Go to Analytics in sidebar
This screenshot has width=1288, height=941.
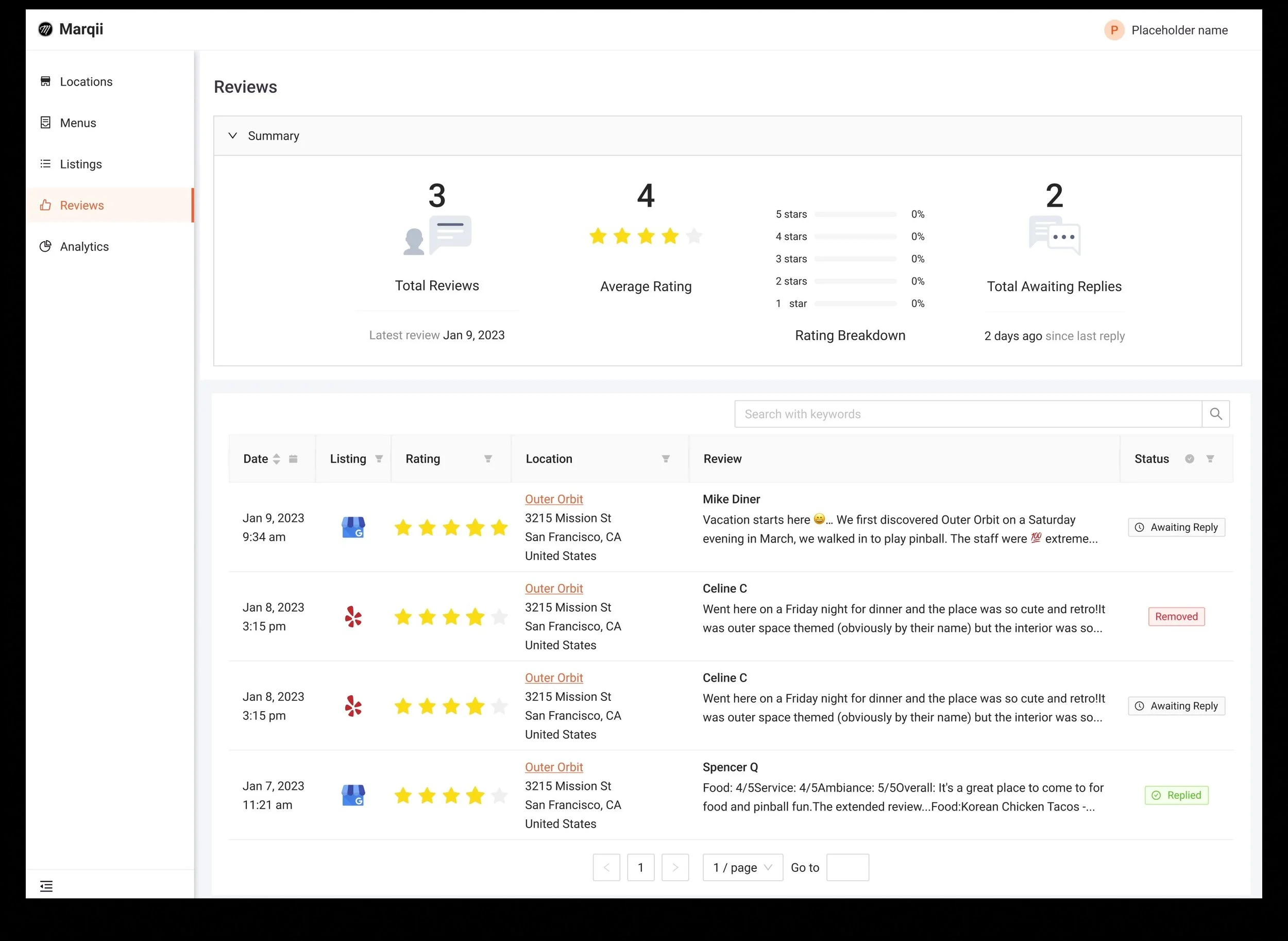(84, 247)
